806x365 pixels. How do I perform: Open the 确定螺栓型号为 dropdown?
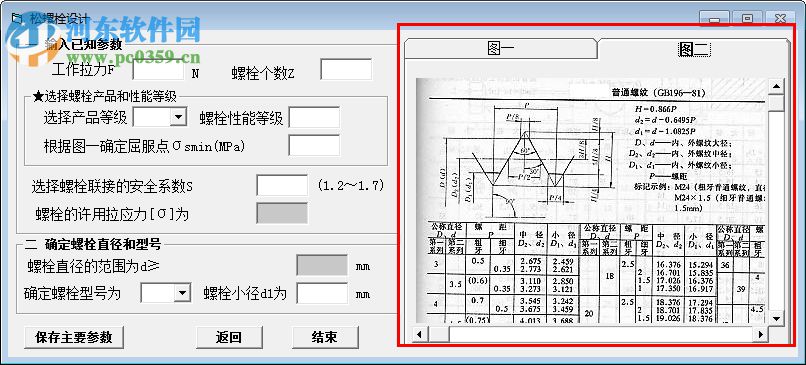[182, 293]
